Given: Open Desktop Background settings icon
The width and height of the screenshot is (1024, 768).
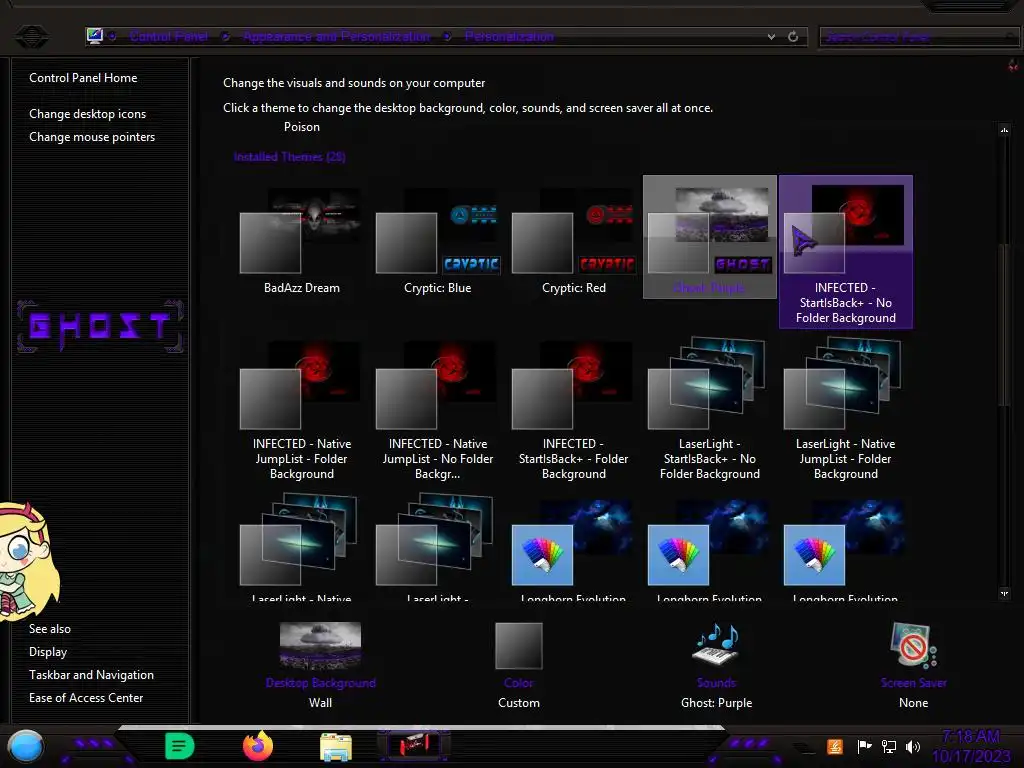Looking at the screenshot, I should (x=320, y=646).
